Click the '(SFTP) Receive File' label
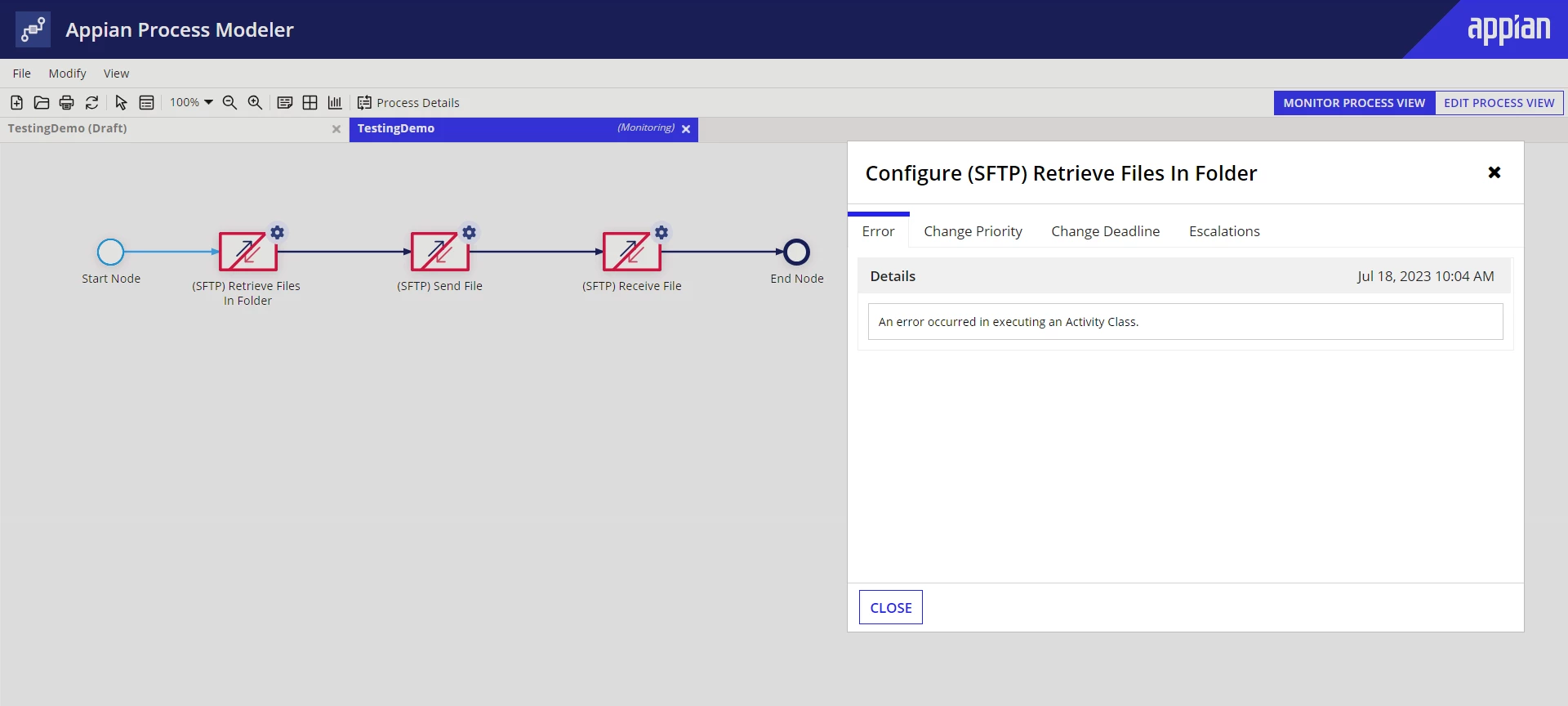 (x=632, y=286)
